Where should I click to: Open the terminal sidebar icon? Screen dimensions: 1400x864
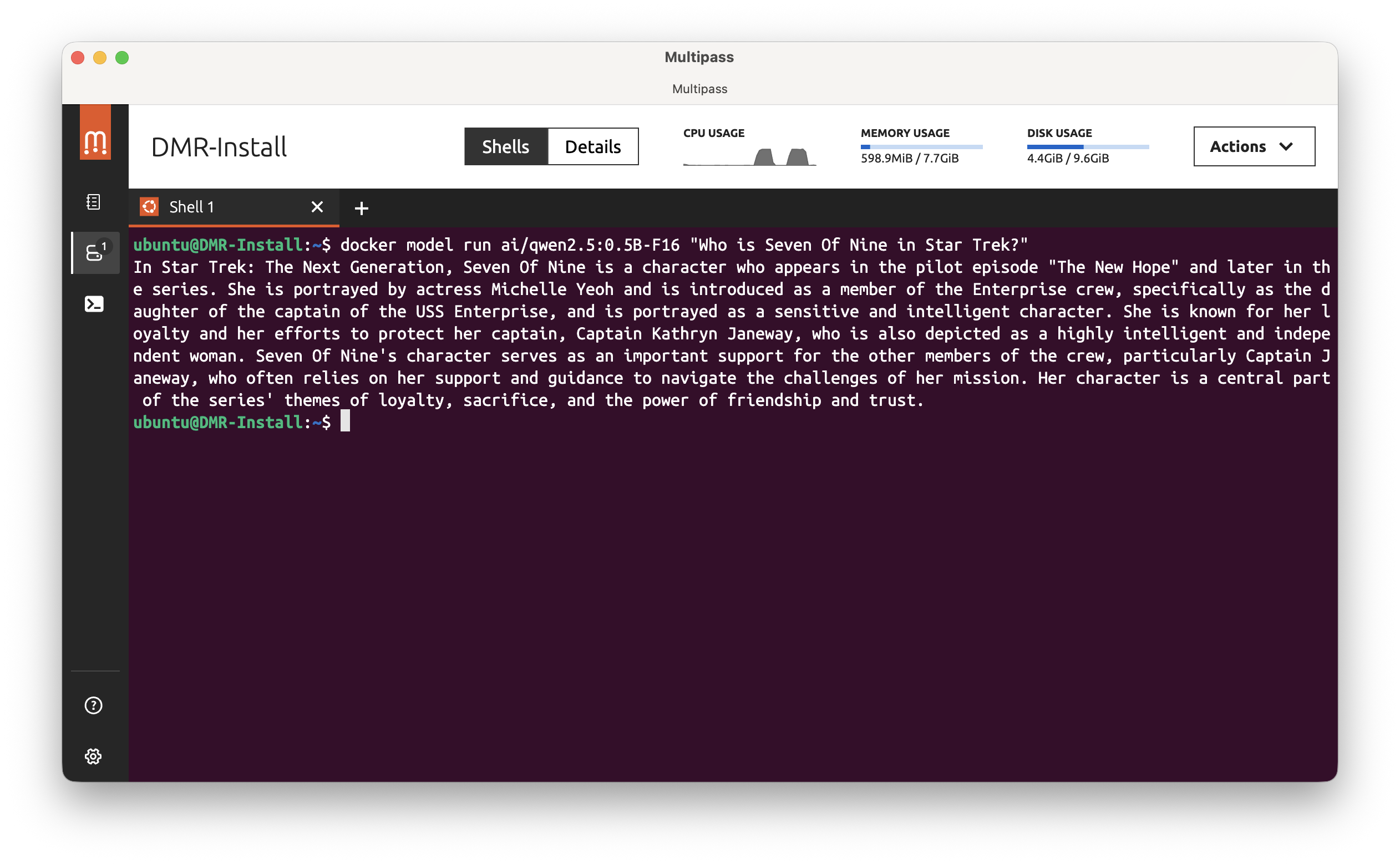point(94,304)
